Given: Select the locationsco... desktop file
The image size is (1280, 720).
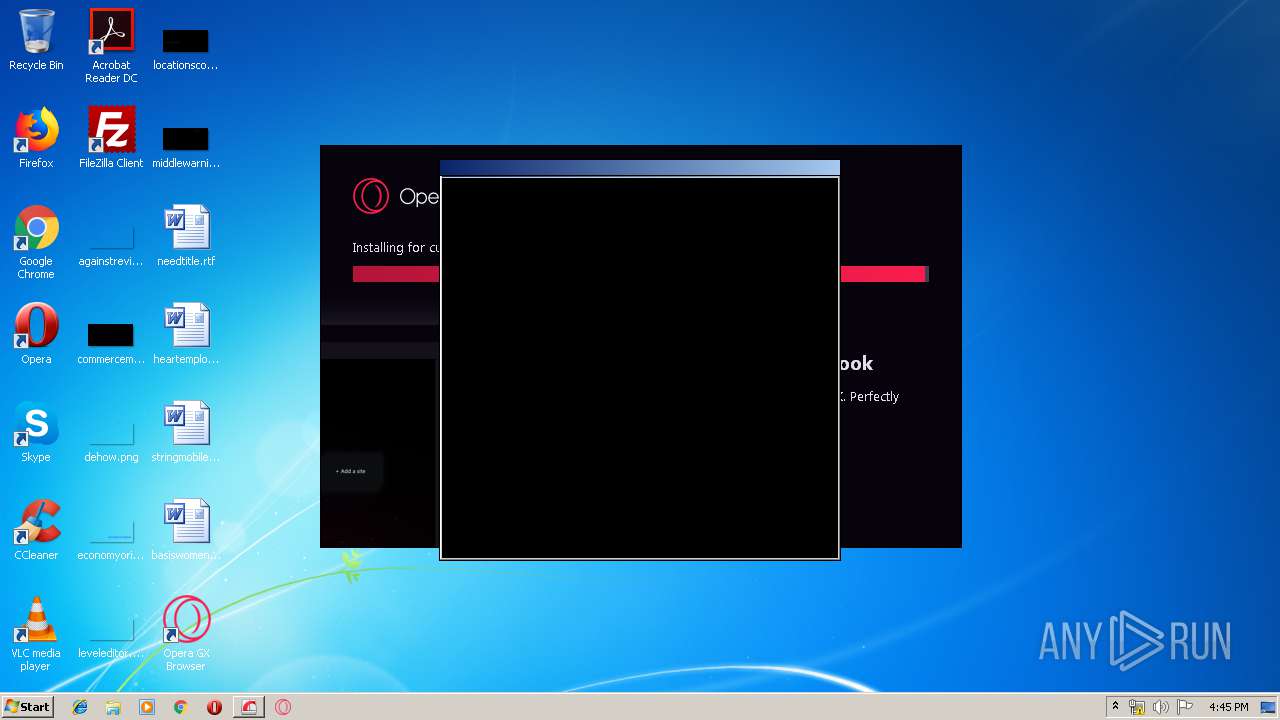Looking at the screenshot, I should tap(185, 49).
